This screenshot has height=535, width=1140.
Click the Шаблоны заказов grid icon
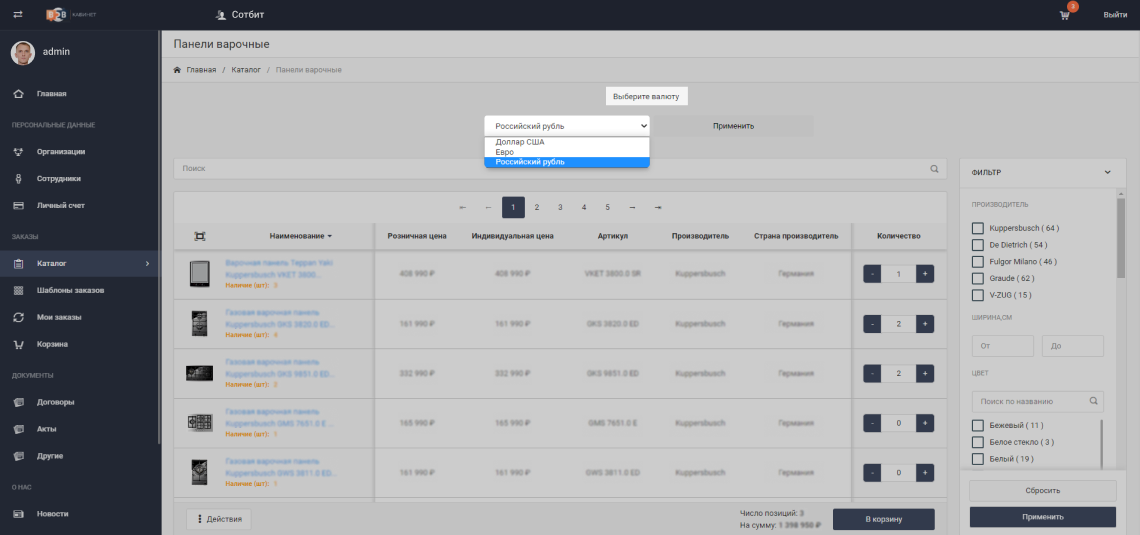click(20, 291)
